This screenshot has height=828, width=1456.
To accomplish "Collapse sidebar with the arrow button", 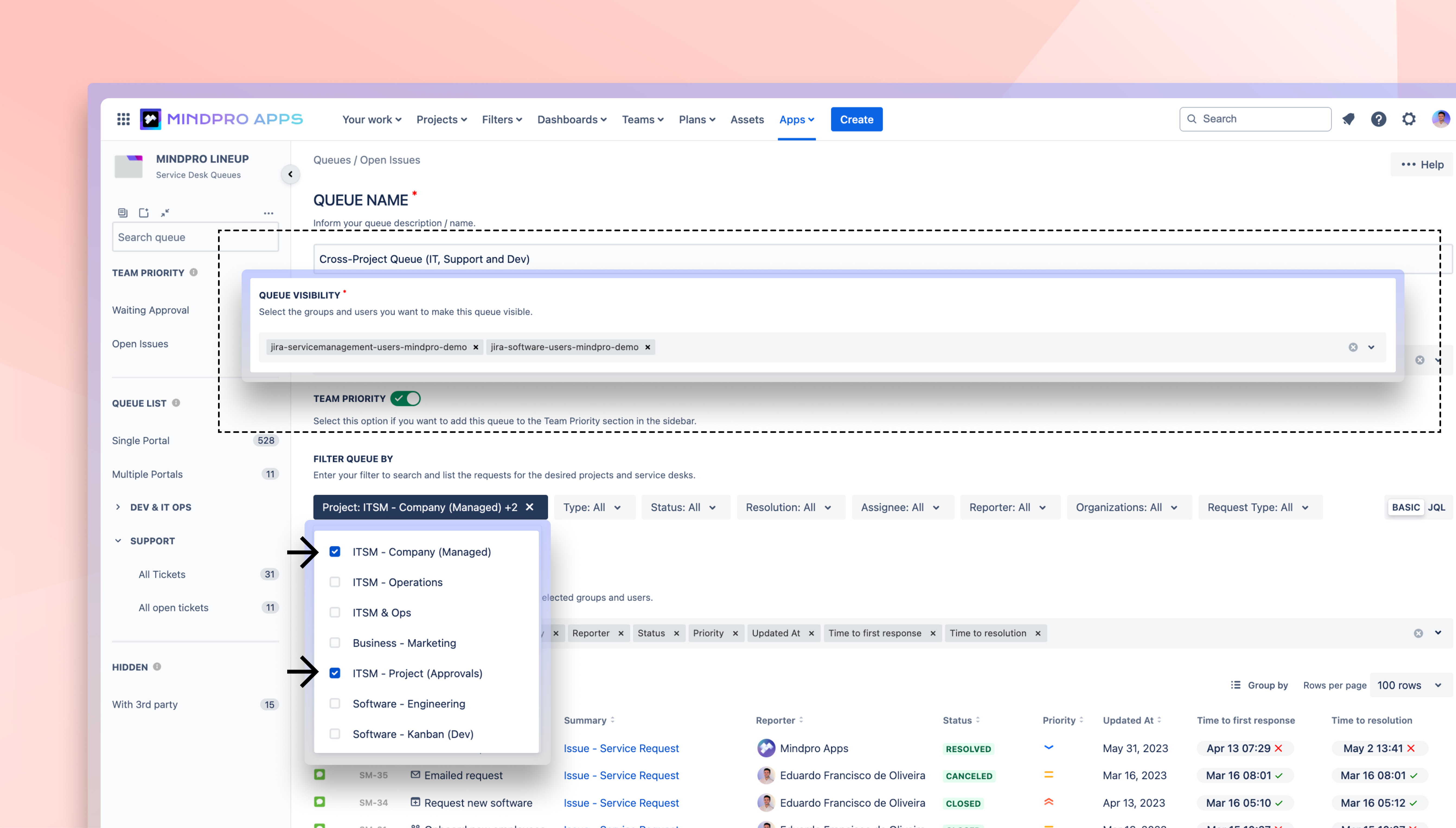I will pyautogui.click(x=290, y=174).
